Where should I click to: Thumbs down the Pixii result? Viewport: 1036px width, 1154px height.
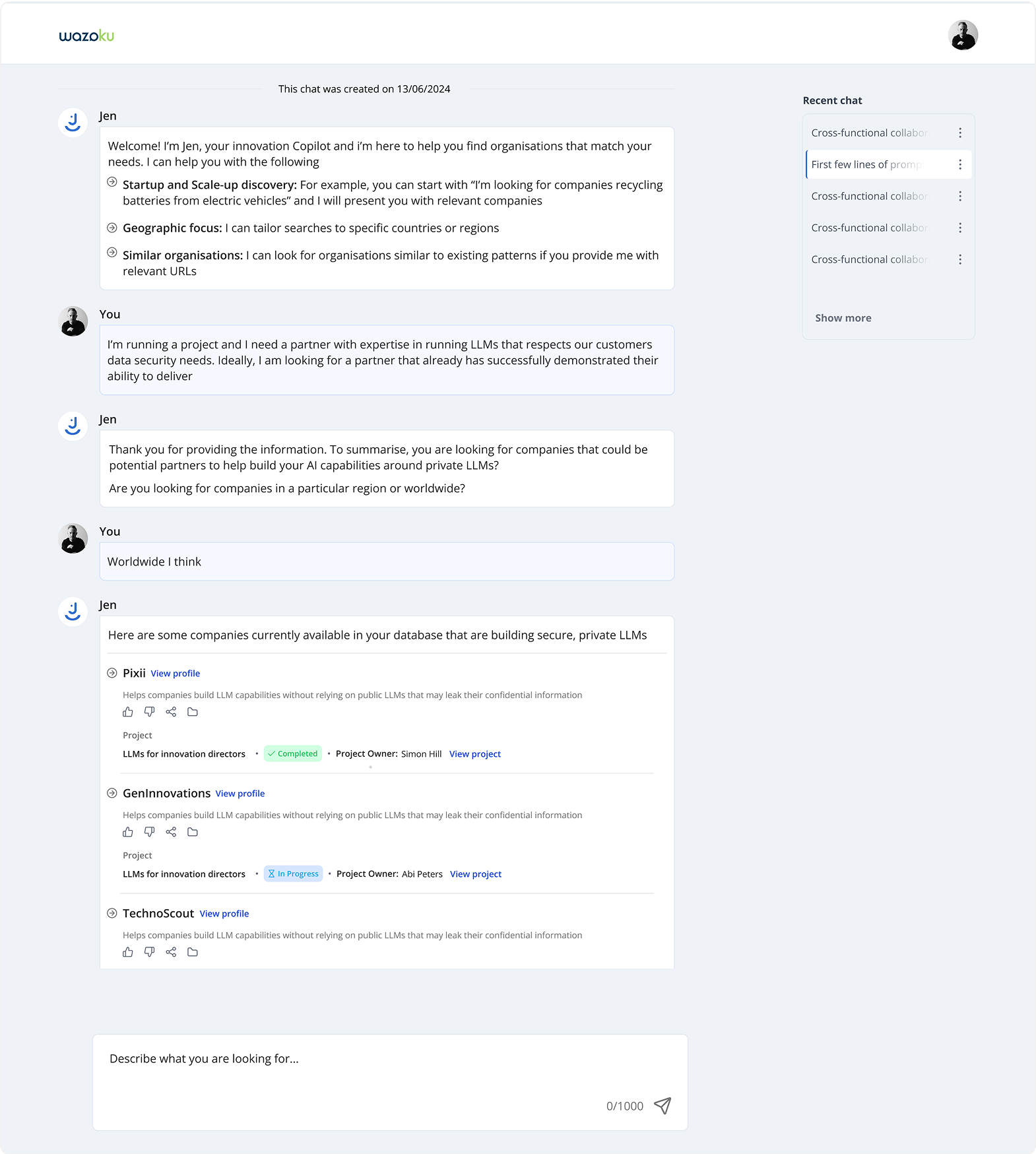pos(150,712)
